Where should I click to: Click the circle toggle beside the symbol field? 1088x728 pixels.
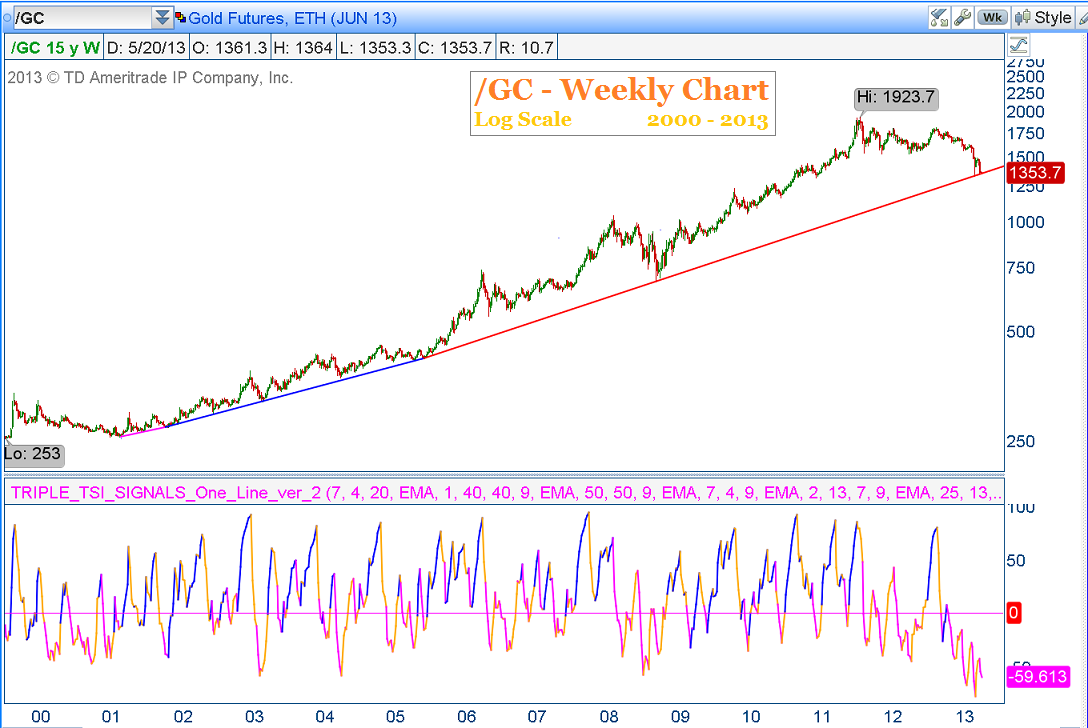tap(7, 16)
